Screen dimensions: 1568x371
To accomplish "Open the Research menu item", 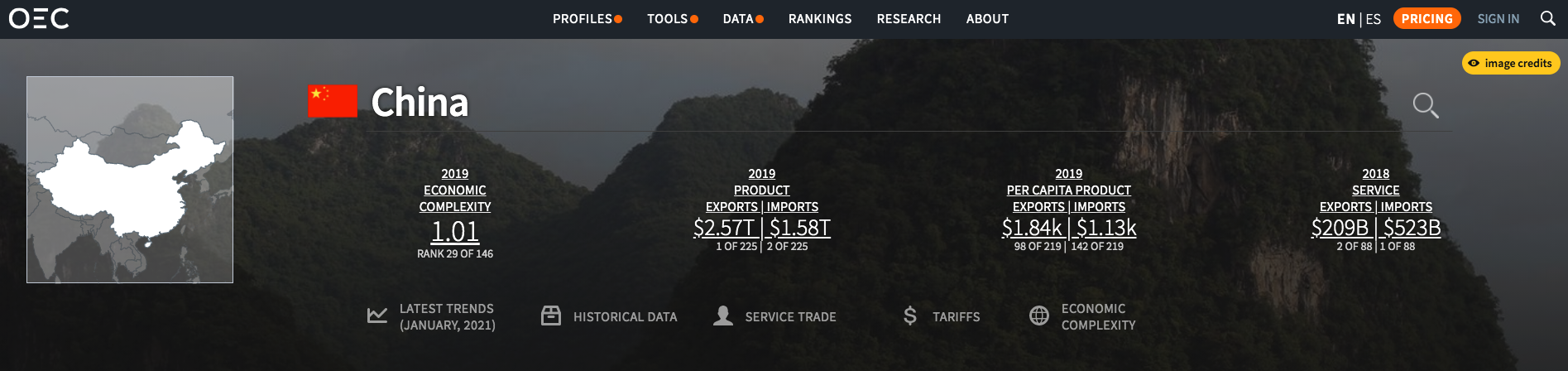I will pyautogui.click(x=909, y=19).
